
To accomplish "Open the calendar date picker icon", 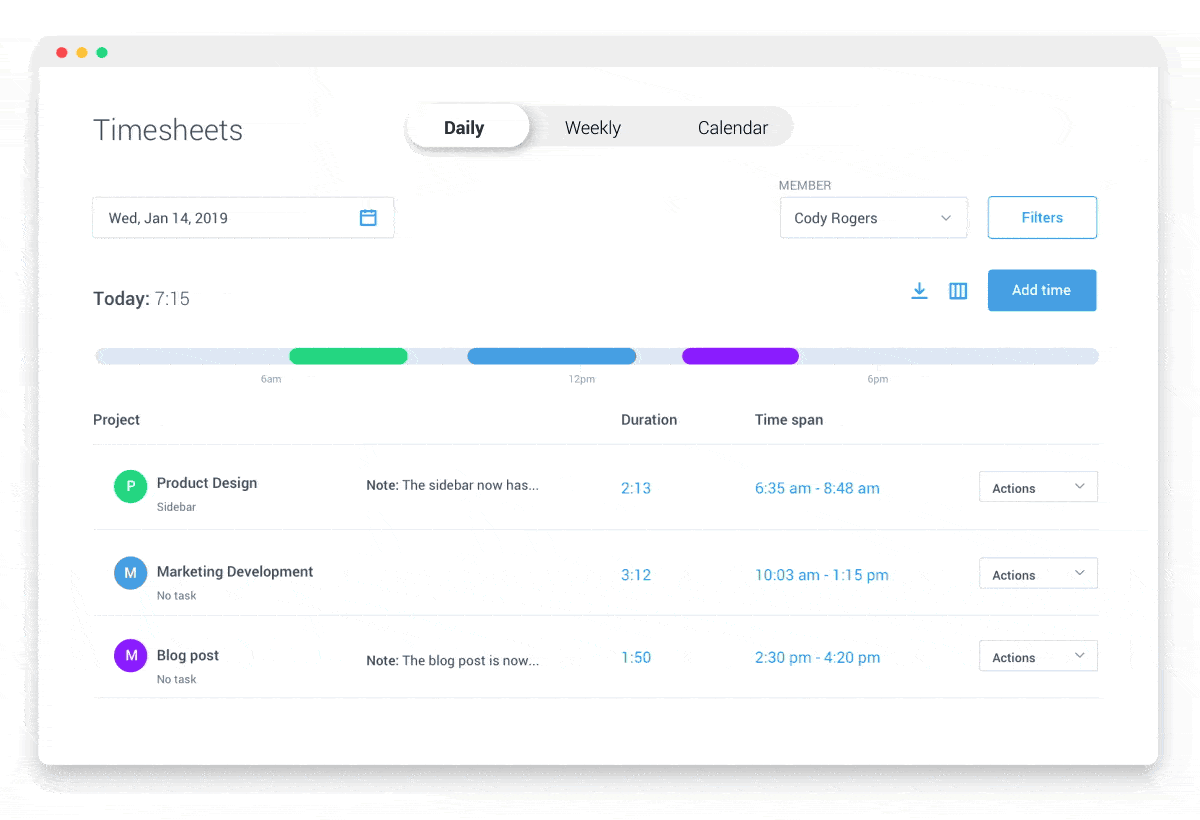I will (x=368, y=217).
